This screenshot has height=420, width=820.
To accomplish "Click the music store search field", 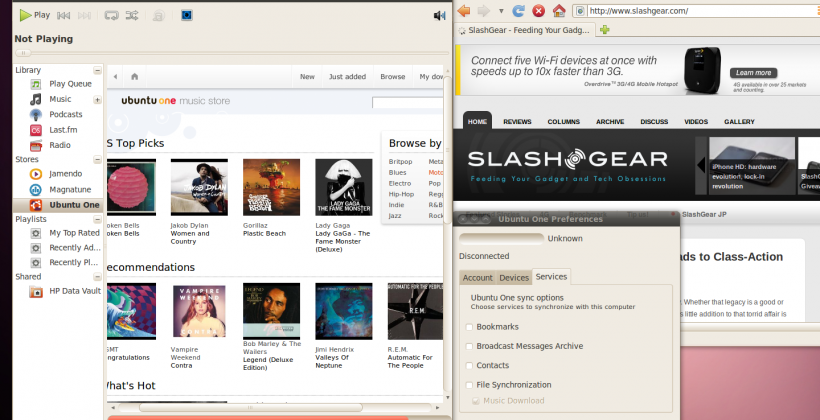I will (407, 103).
